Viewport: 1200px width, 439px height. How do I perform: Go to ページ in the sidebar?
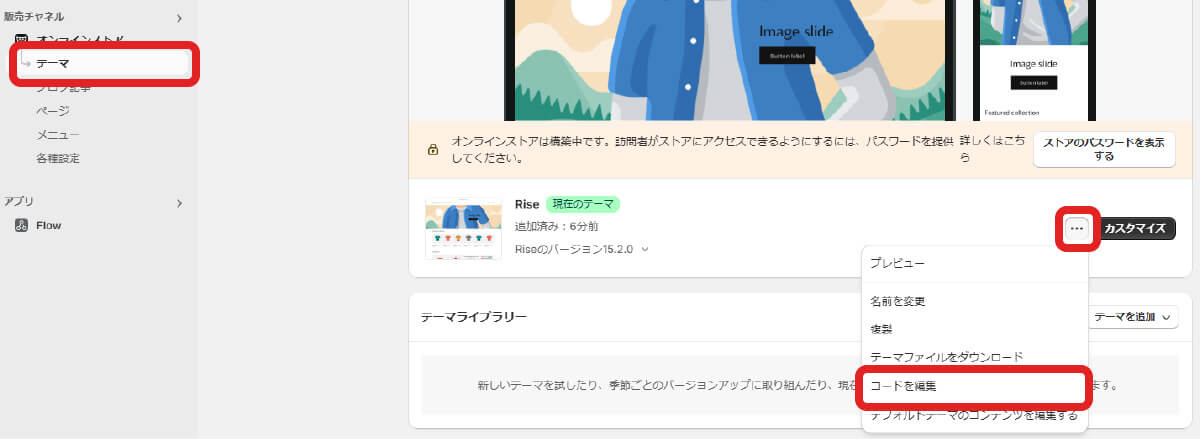(x=53, y=110)
